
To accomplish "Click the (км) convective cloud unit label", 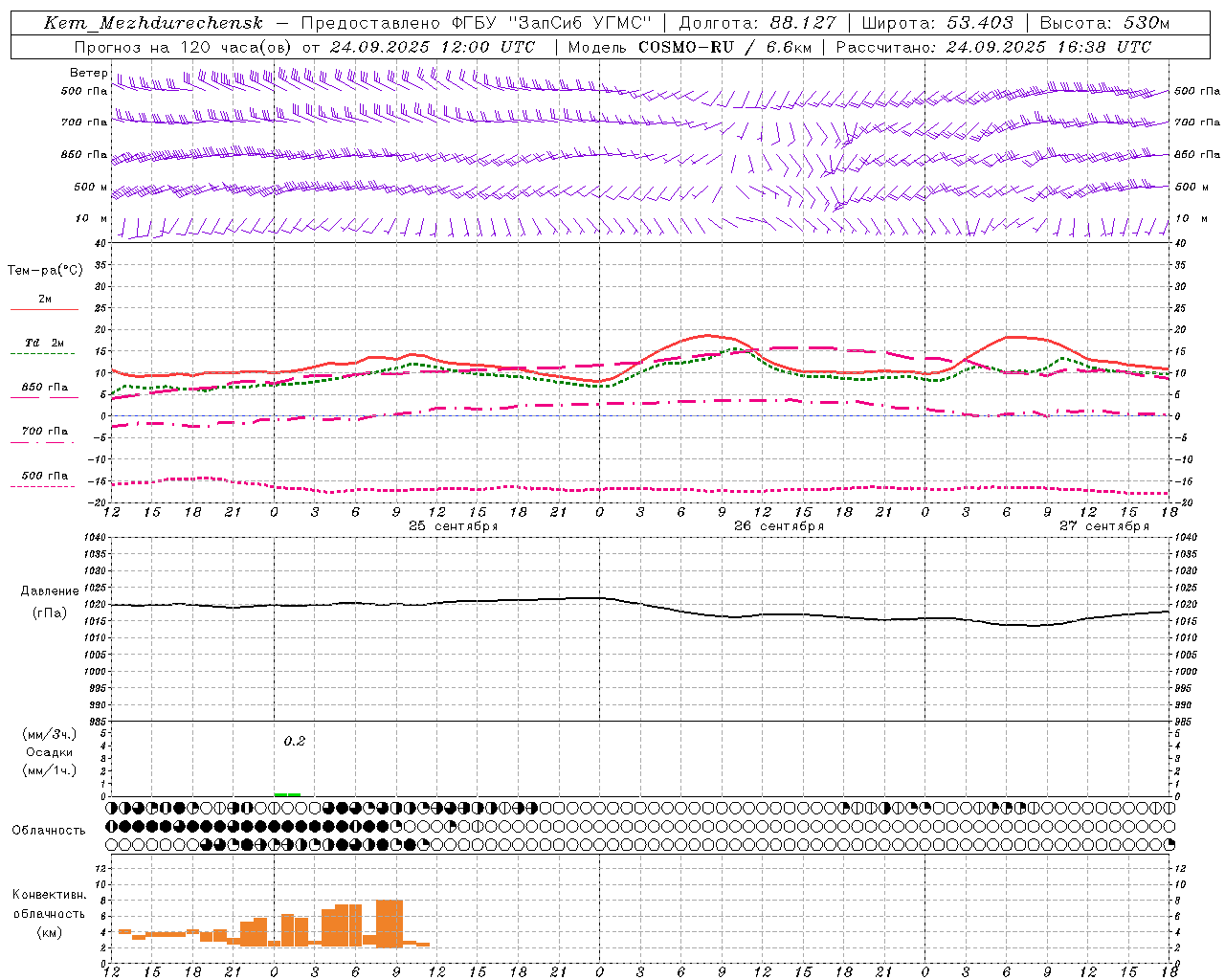I will pyautogui.click(x=49, y=933).
